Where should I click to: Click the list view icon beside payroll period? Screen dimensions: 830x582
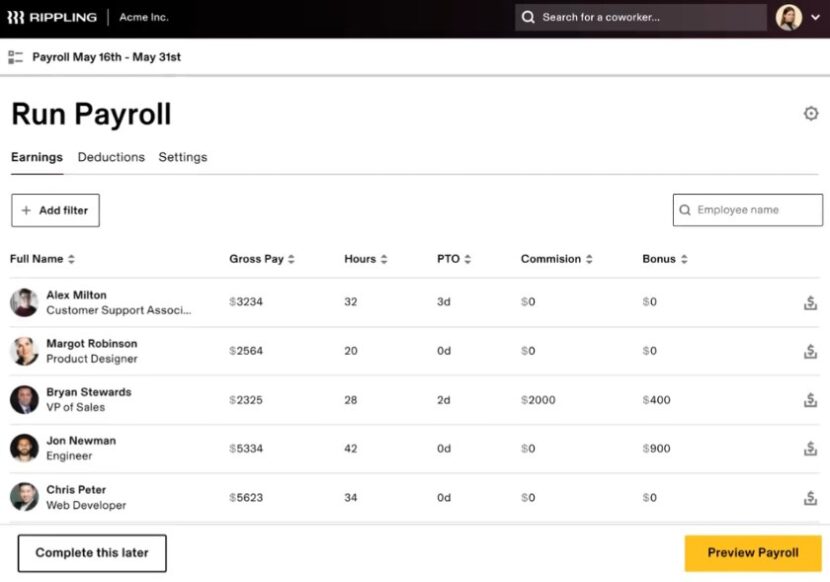pyautogui.click(x=16, y=57)
